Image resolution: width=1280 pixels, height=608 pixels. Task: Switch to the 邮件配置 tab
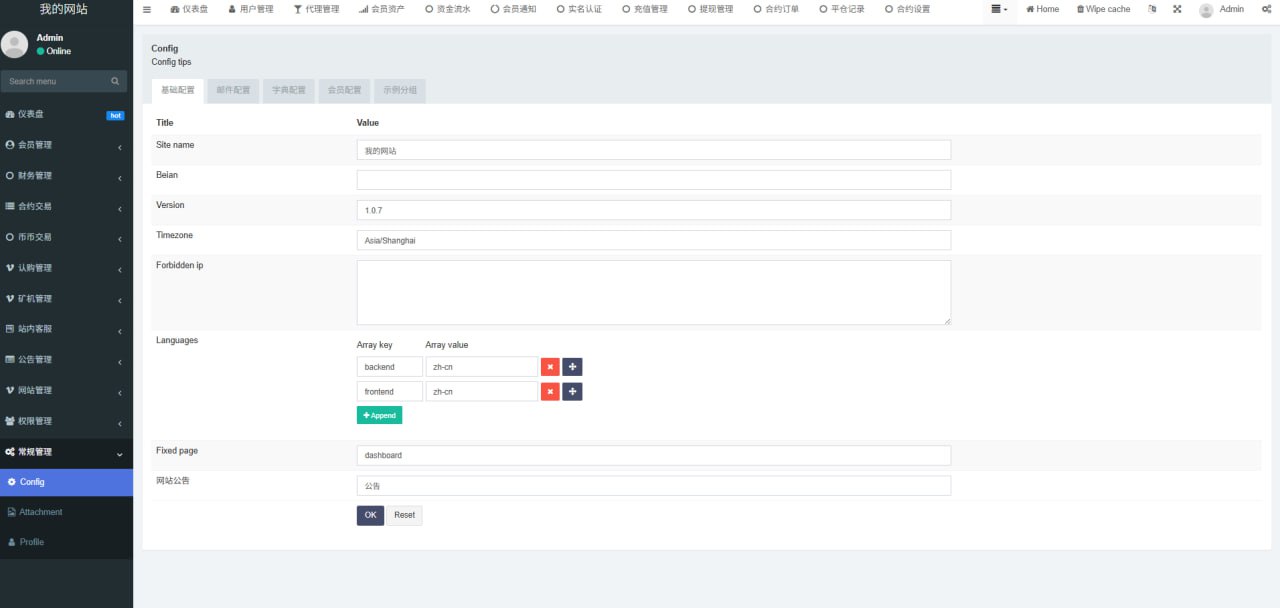click(x=233, y=90)
